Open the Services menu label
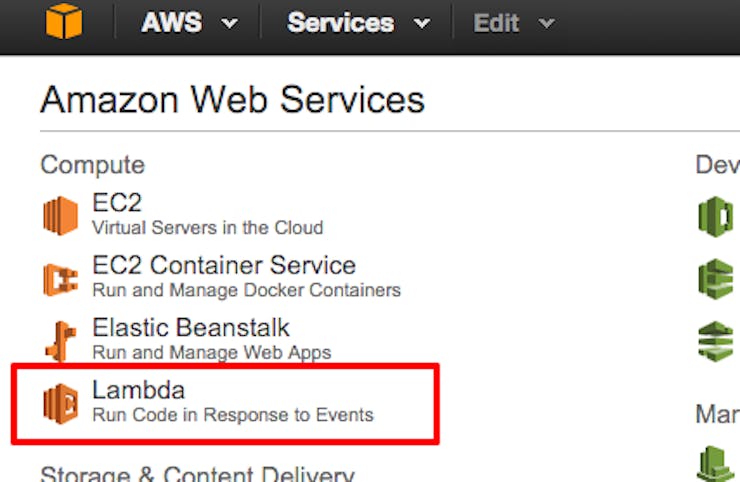740x482 pixels. pyautogui.click(x=340, y=23)
